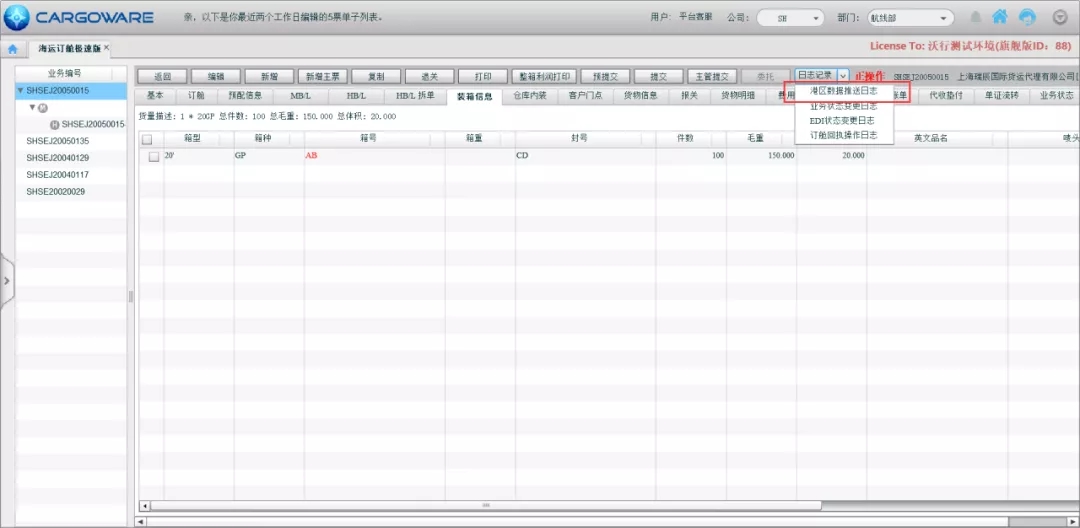Switch to the 订舱 tab
Viewport: 1080px width, 528px height.
click(196, 96)
